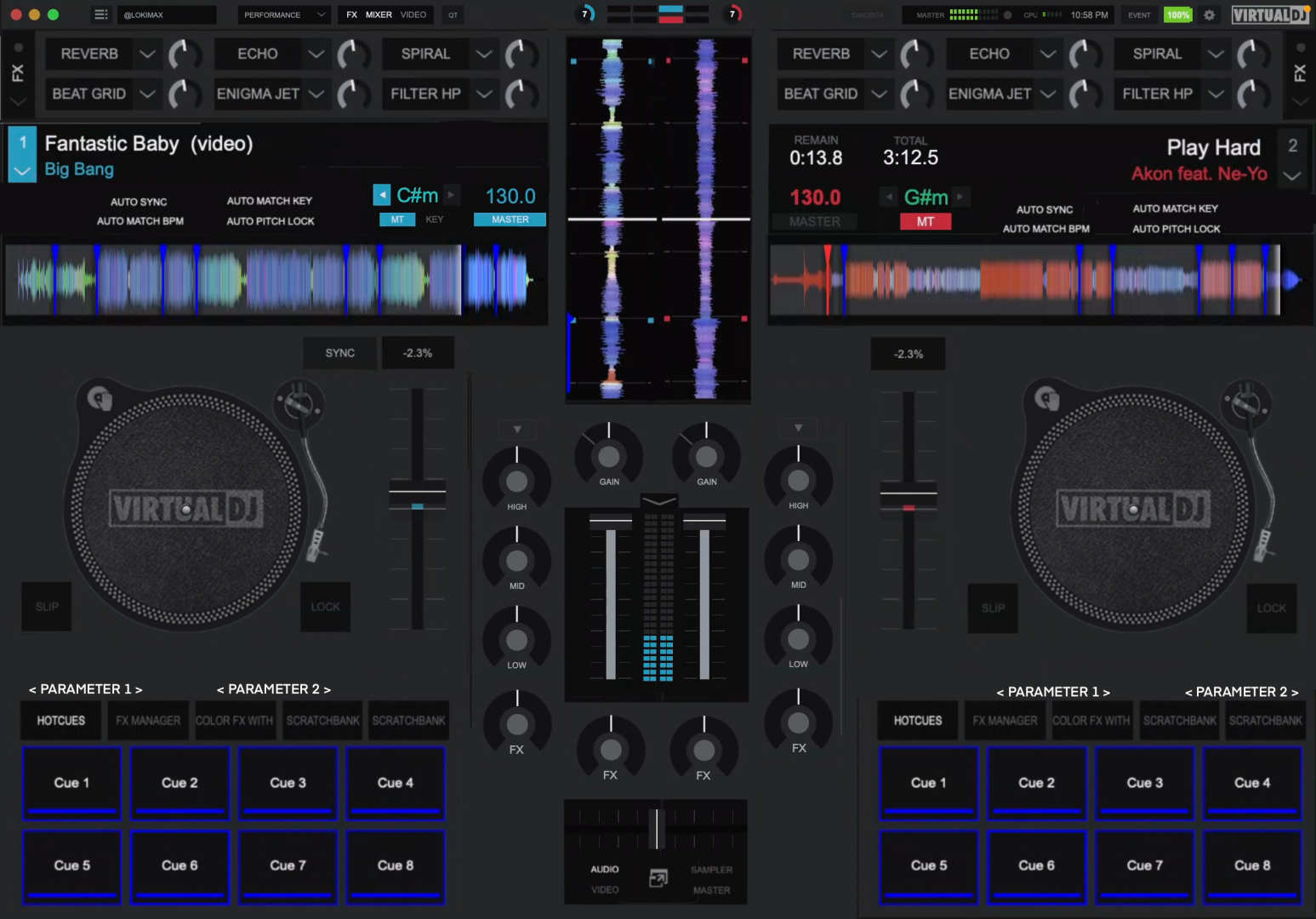Screen dimensions: 1316x919
Task: Open left deck REVERB effect dropdown
Action: [x=147, y=54]
